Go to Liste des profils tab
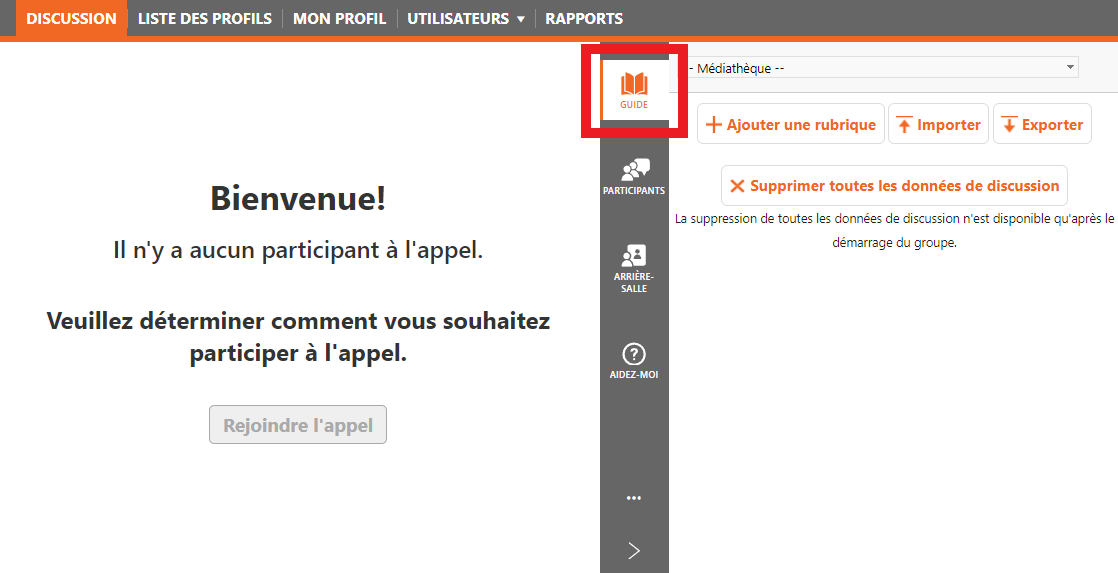The image size is (1118, 573). pos(205,19)
